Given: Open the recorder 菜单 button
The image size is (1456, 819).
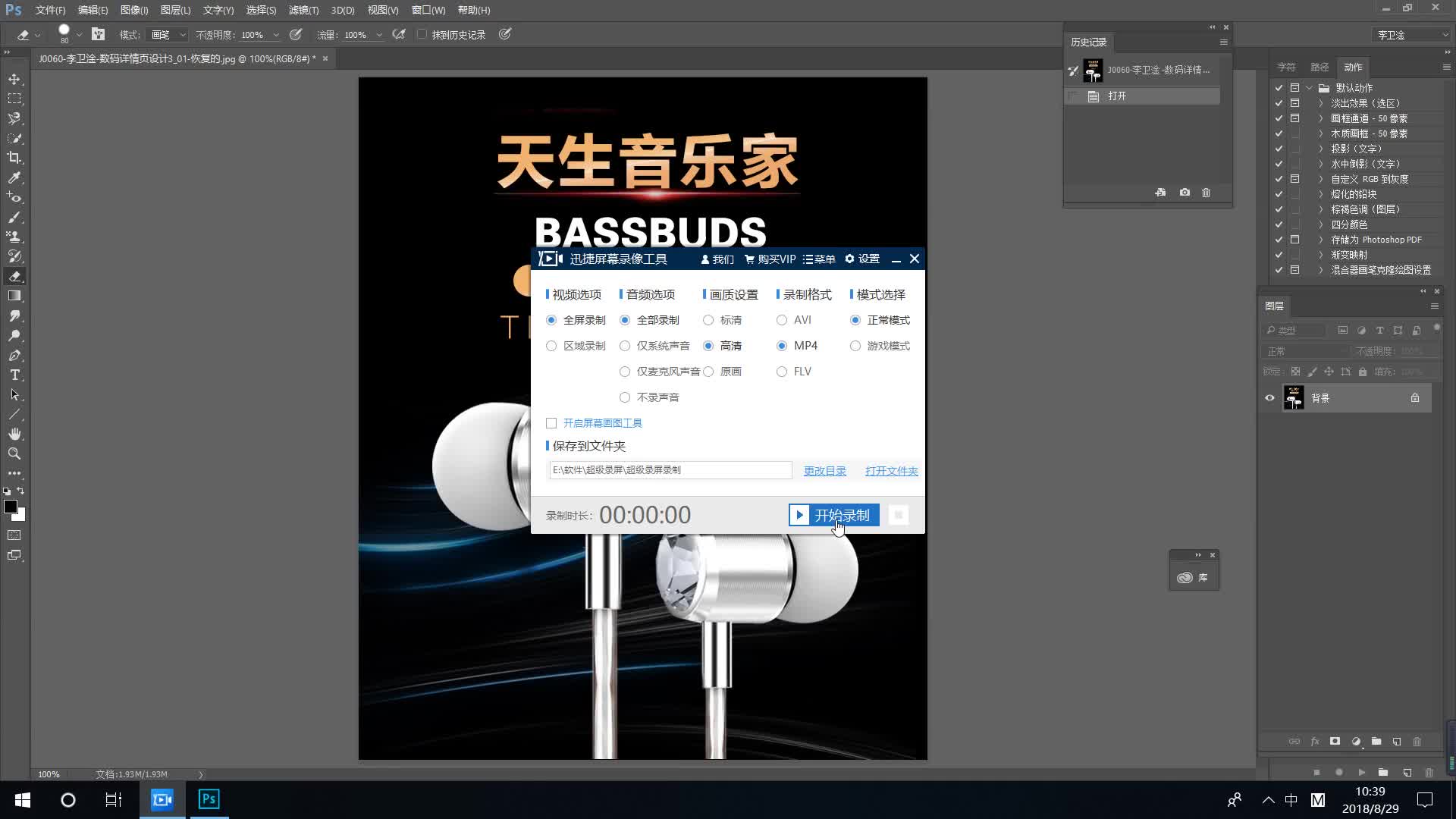Looking at the screenshot, I should click(819, 259).
